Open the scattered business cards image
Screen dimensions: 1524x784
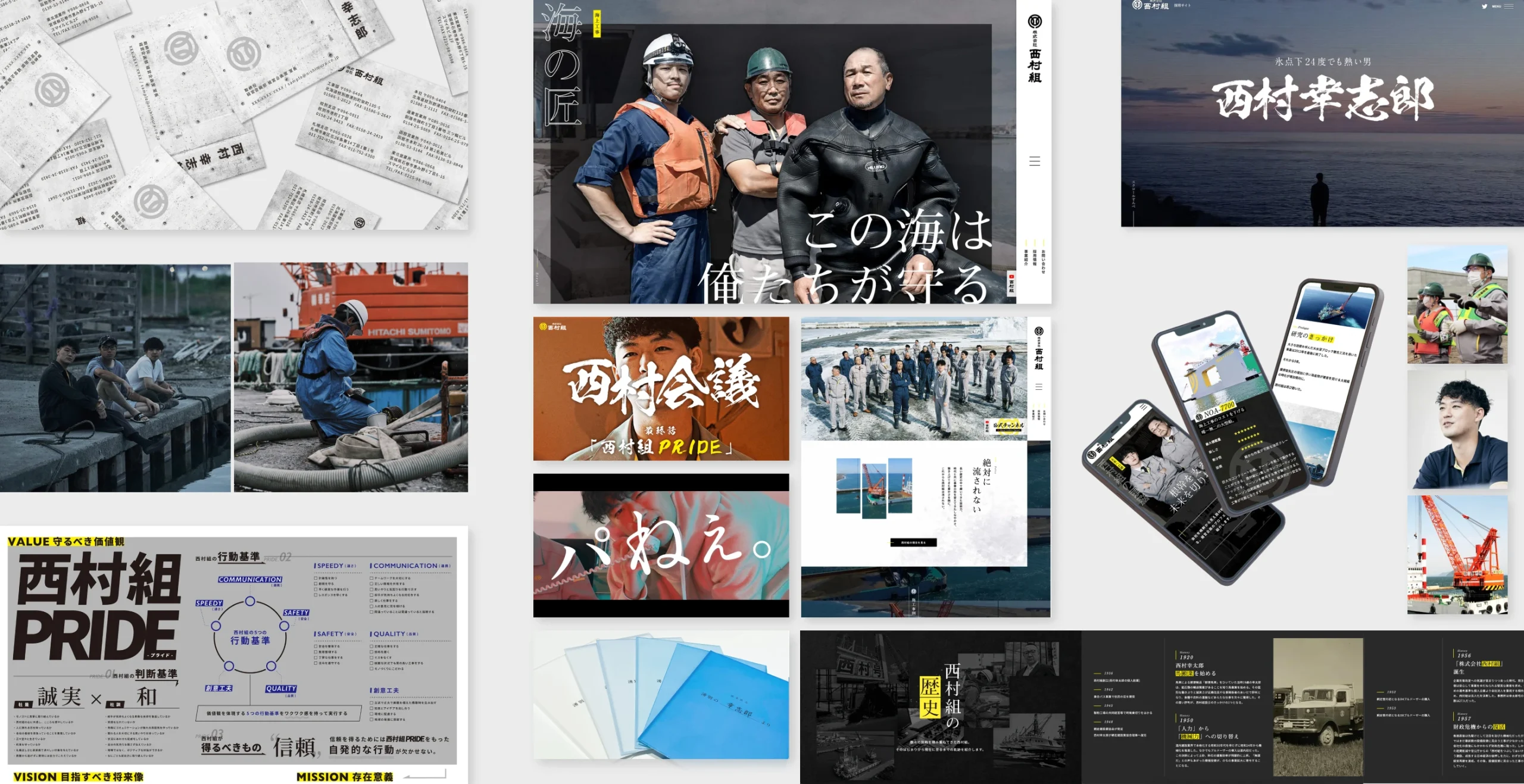[x=234, y=114]
